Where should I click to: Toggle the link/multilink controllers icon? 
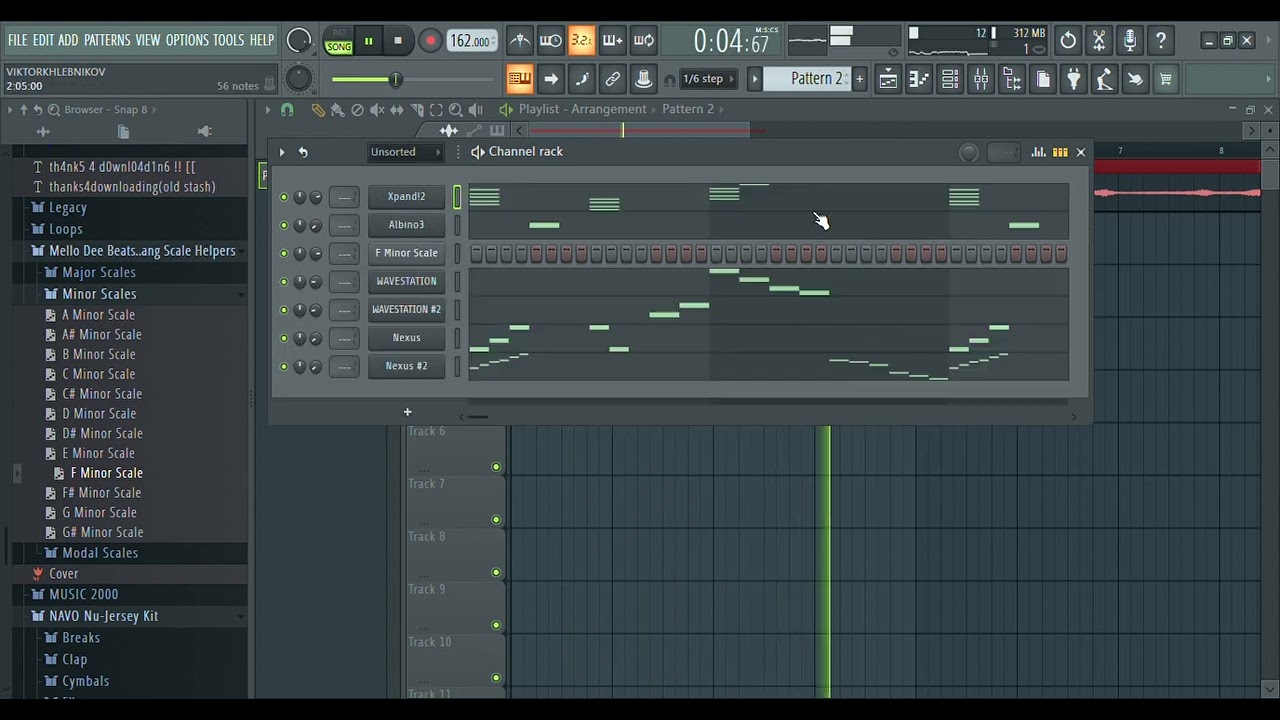(613, 79)
